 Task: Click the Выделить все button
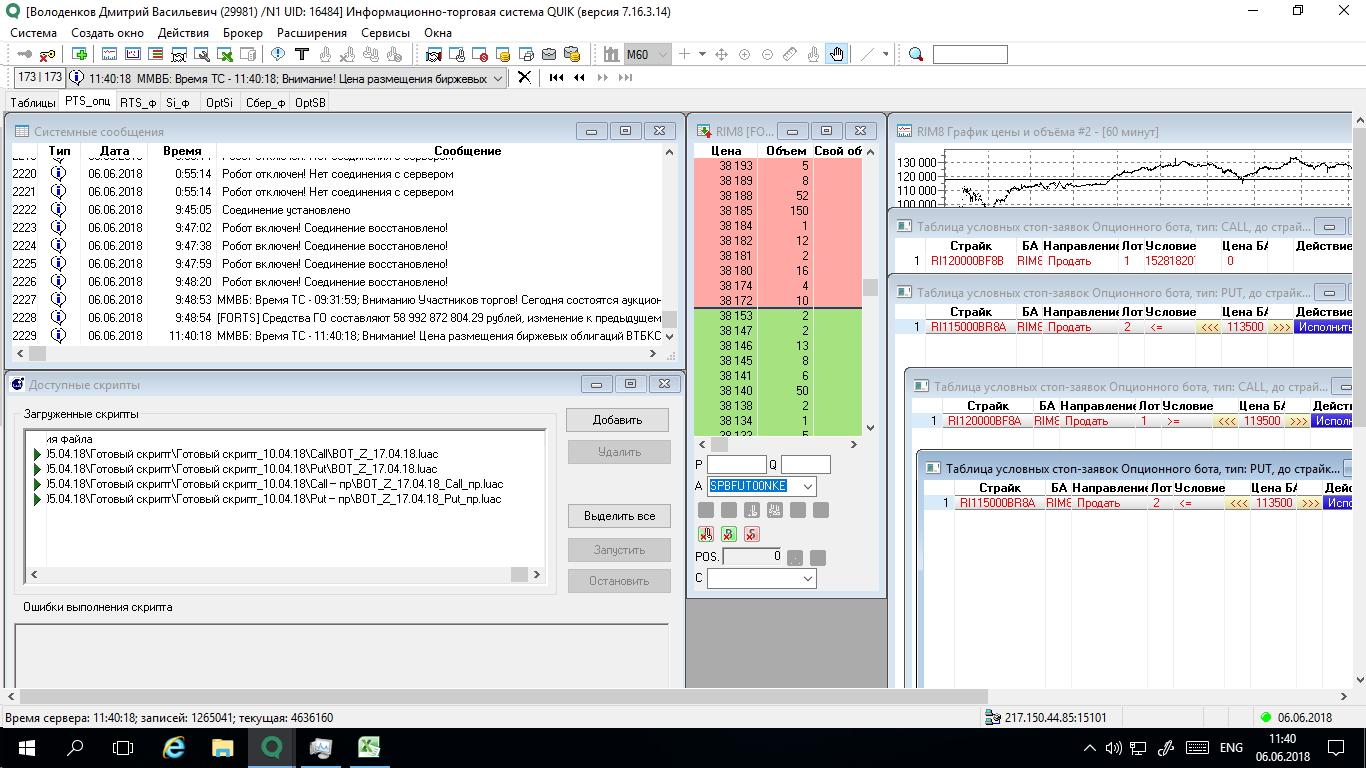617,516
